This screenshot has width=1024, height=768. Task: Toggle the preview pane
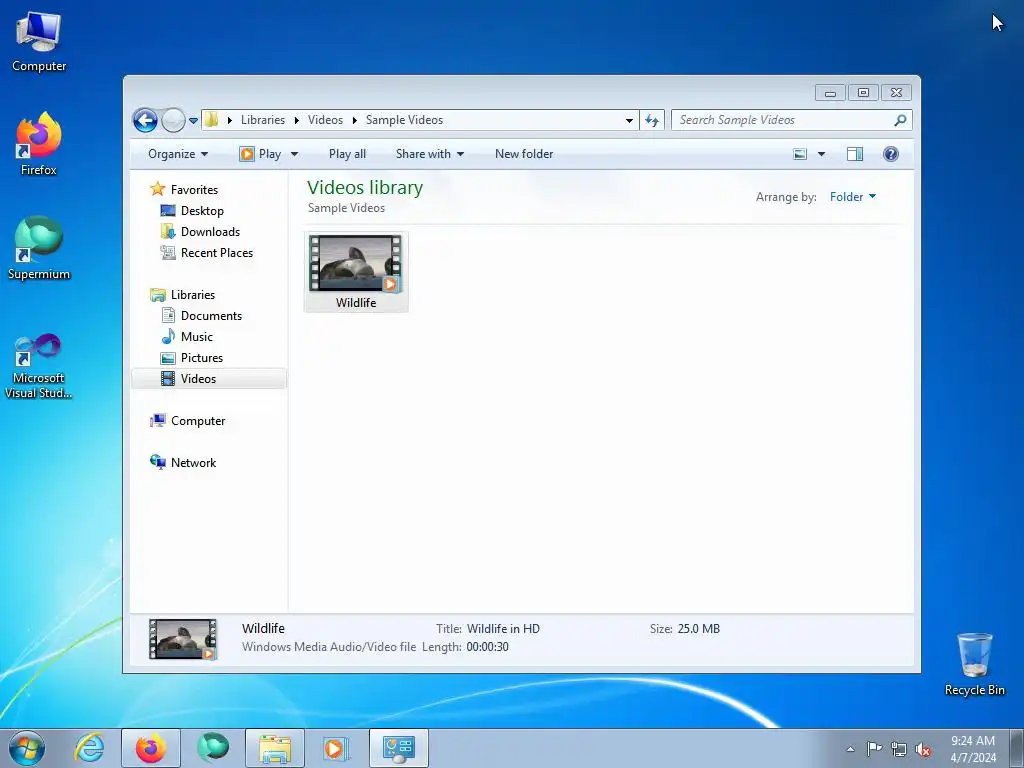click(854, 154)
